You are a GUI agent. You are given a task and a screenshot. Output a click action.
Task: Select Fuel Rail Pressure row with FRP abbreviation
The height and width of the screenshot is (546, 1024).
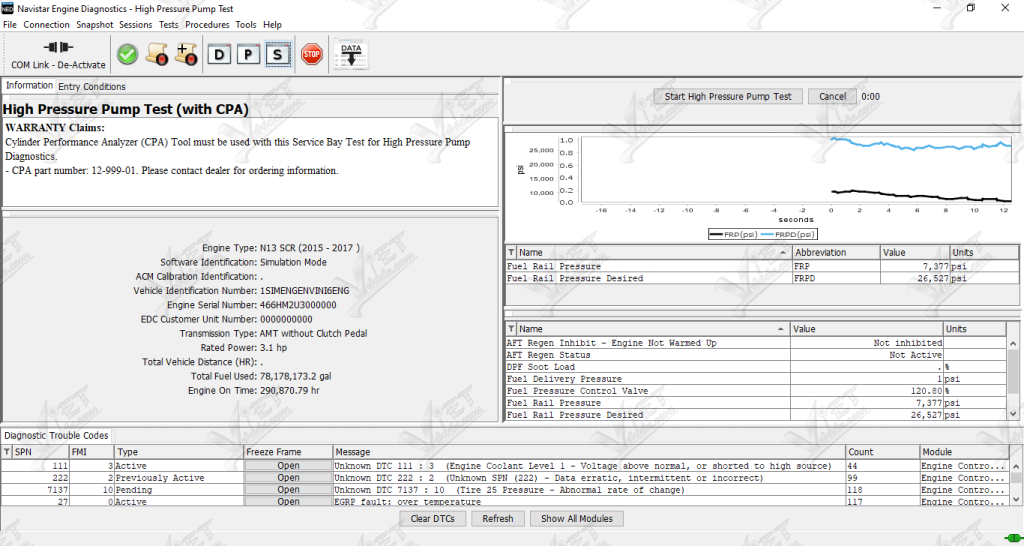762,266
